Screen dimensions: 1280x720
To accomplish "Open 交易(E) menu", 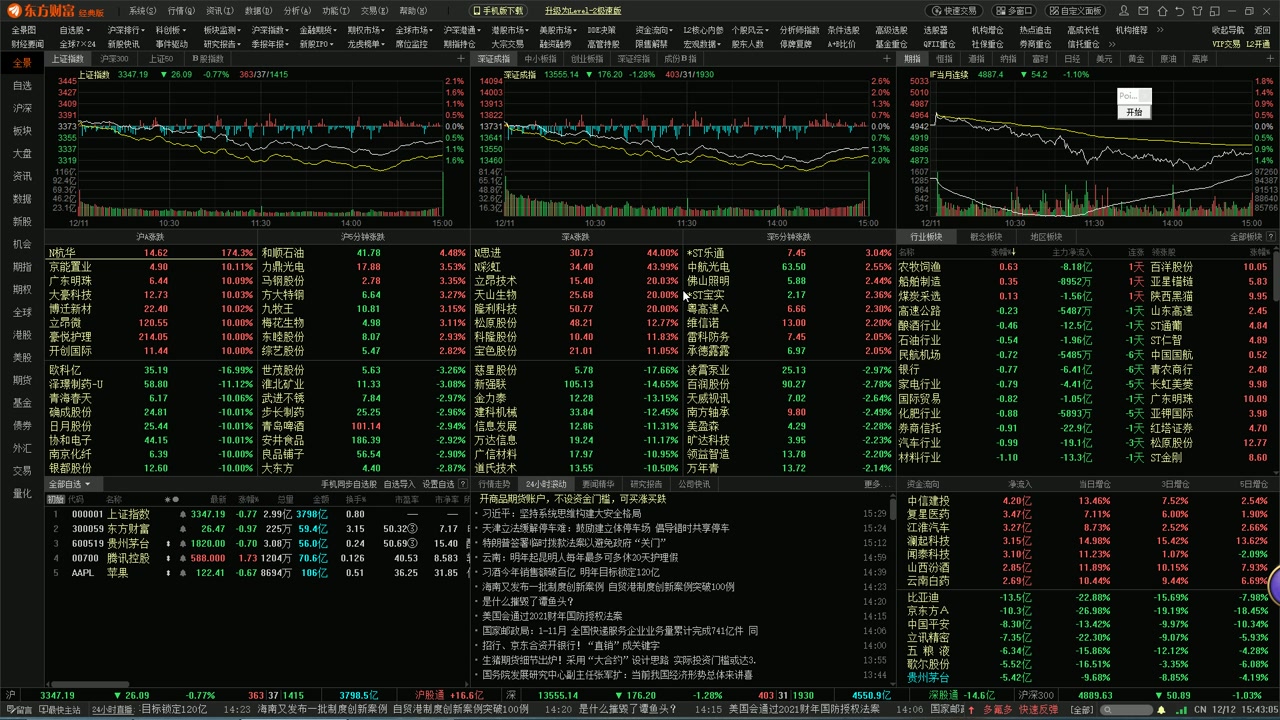I will click(374, 11).
